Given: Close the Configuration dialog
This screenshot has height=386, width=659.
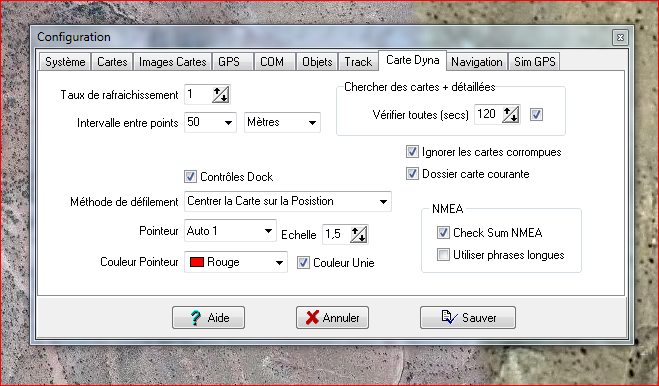Looking at the screenshot, I should (620, 37).
